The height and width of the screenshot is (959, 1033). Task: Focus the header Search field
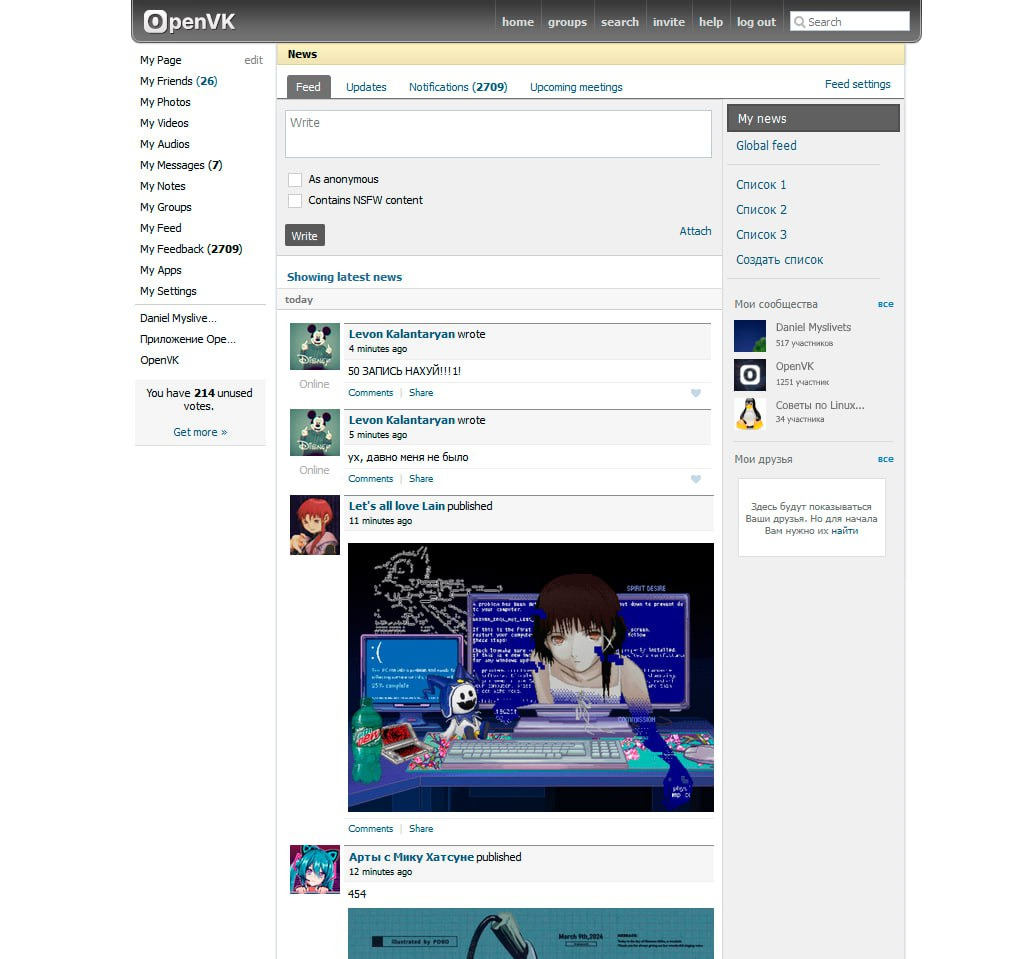pos(850,22)
